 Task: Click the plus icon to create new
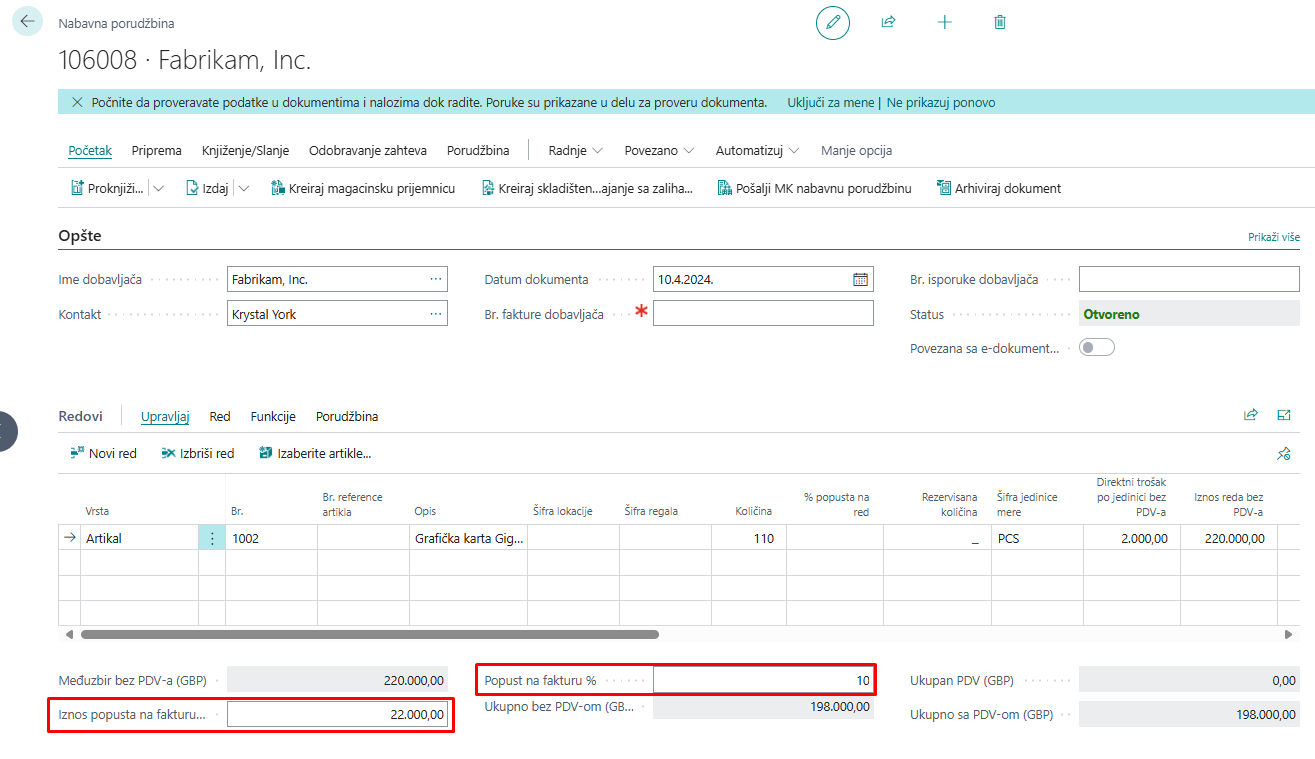pos(944,22)
